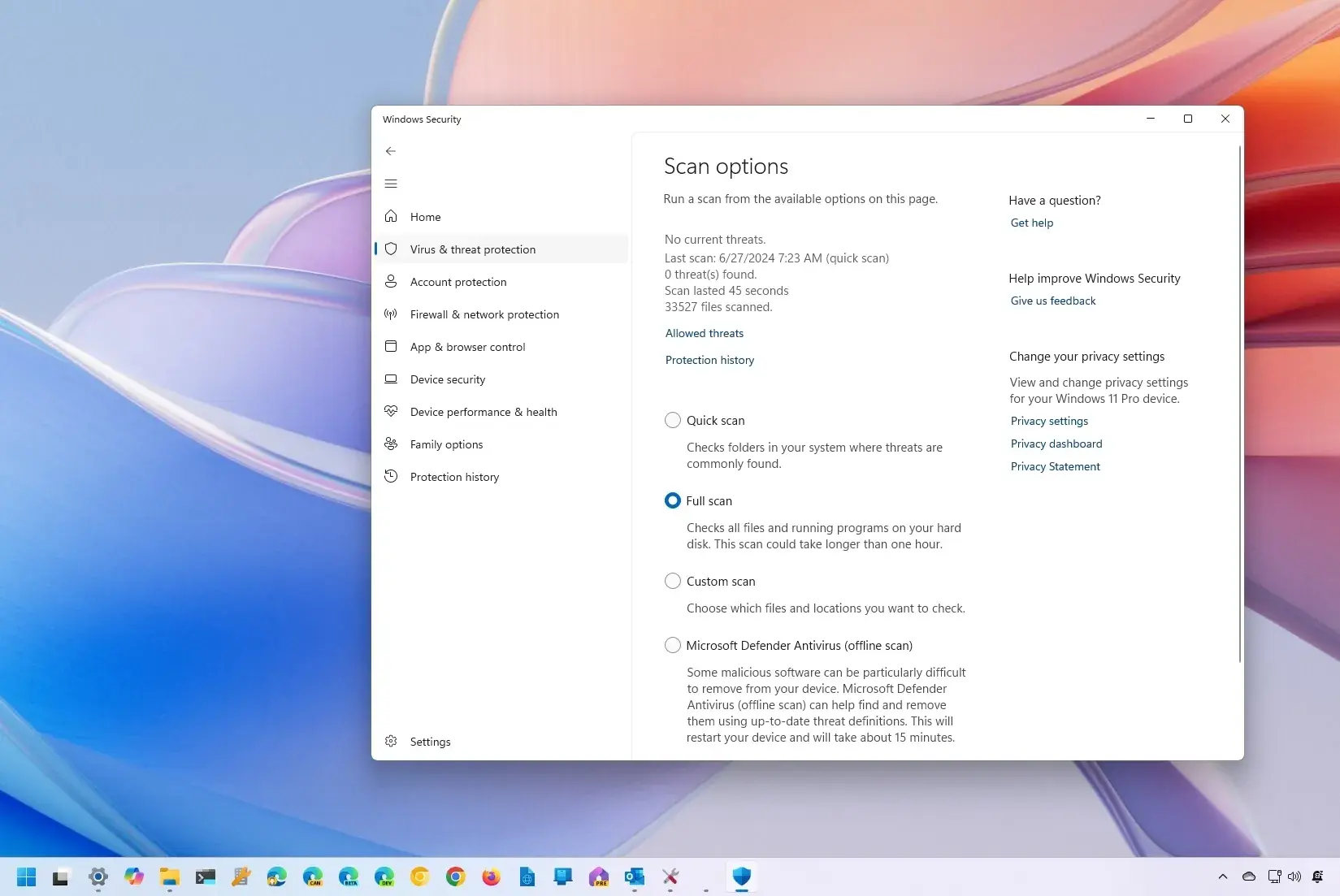
Task: Select the Custom scan option
Action: 672,581
